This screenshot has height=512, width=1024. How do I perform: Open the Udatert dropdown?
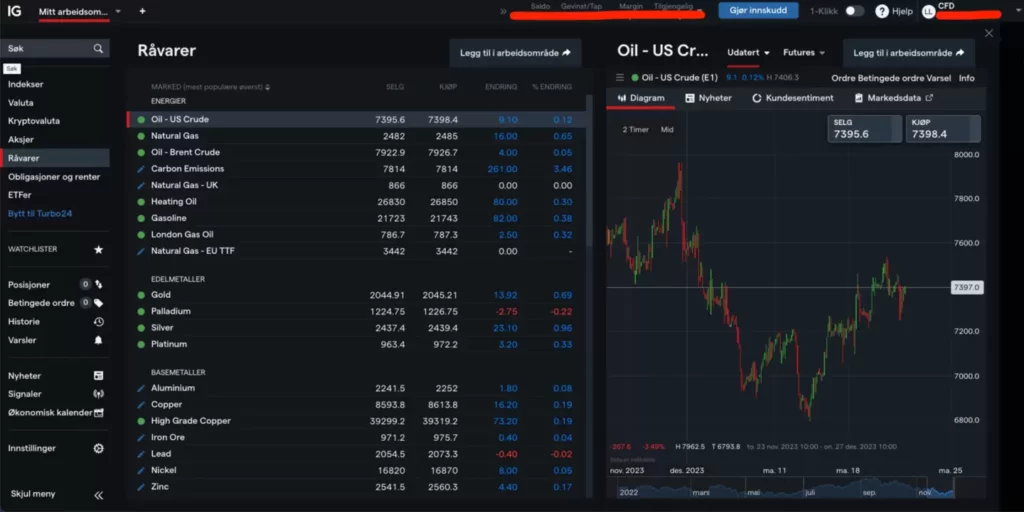pyautogui.click(x=748, y=52)
